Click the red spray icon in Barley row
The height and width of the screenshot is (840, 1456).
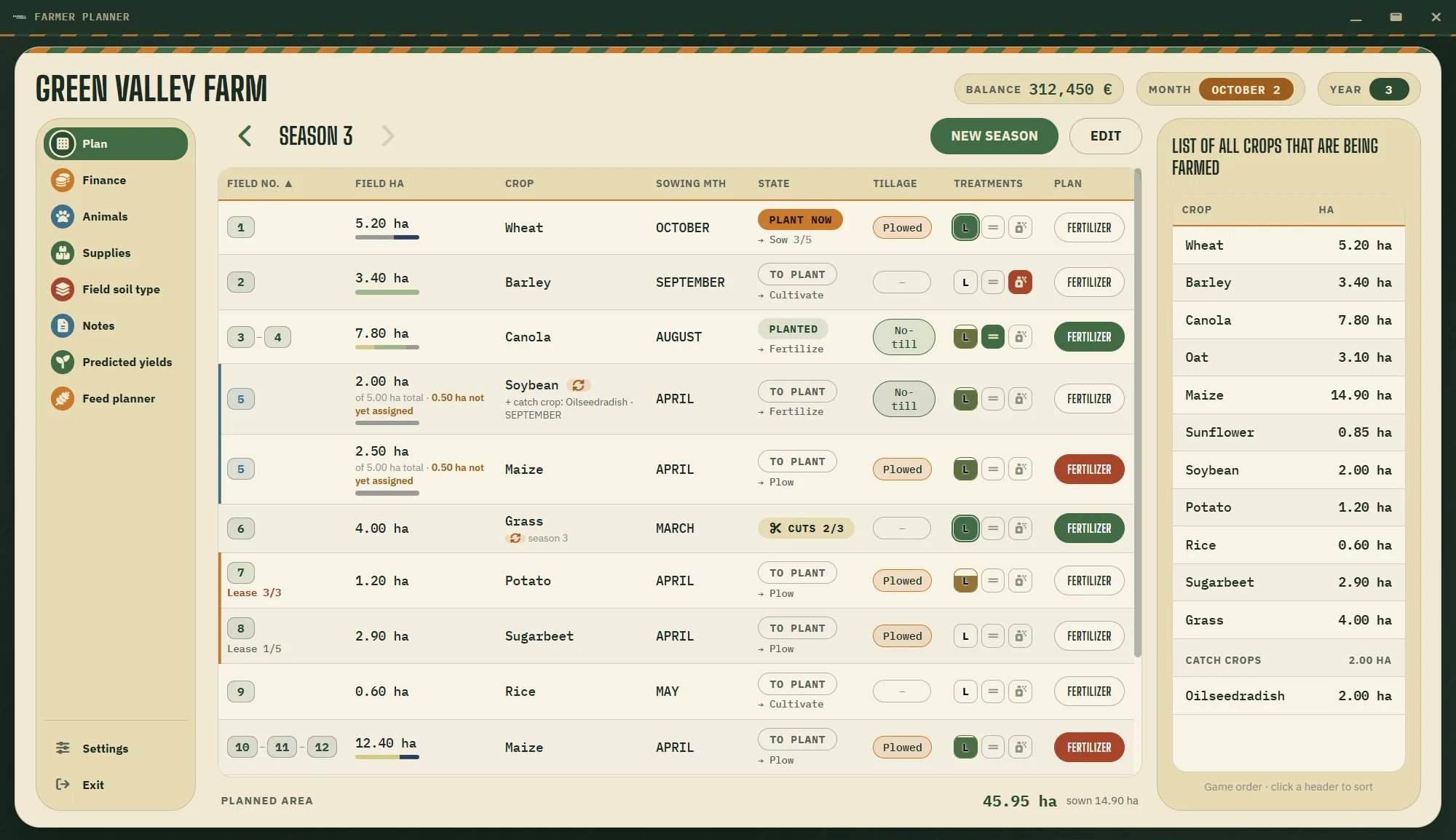click(x=1020, y=282)
